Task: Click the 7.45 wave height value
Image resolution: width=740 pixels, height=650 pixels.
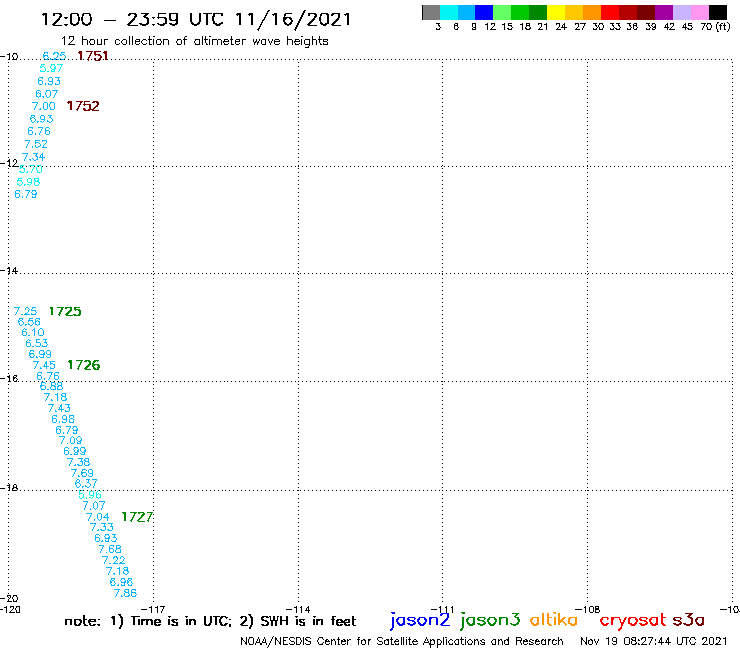Action: point(44,365)
